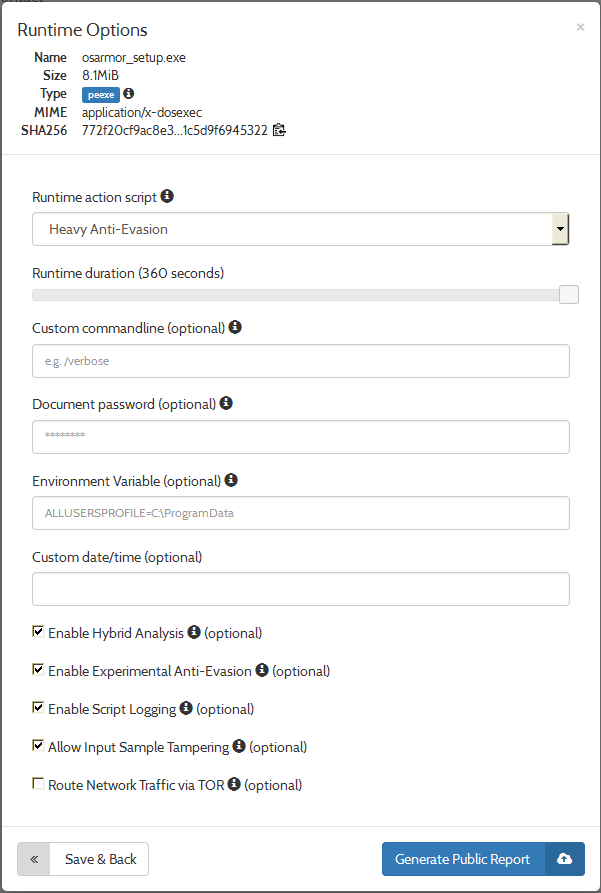
Task: Close the Runtime Options dialog
Action: coord(580,27)
